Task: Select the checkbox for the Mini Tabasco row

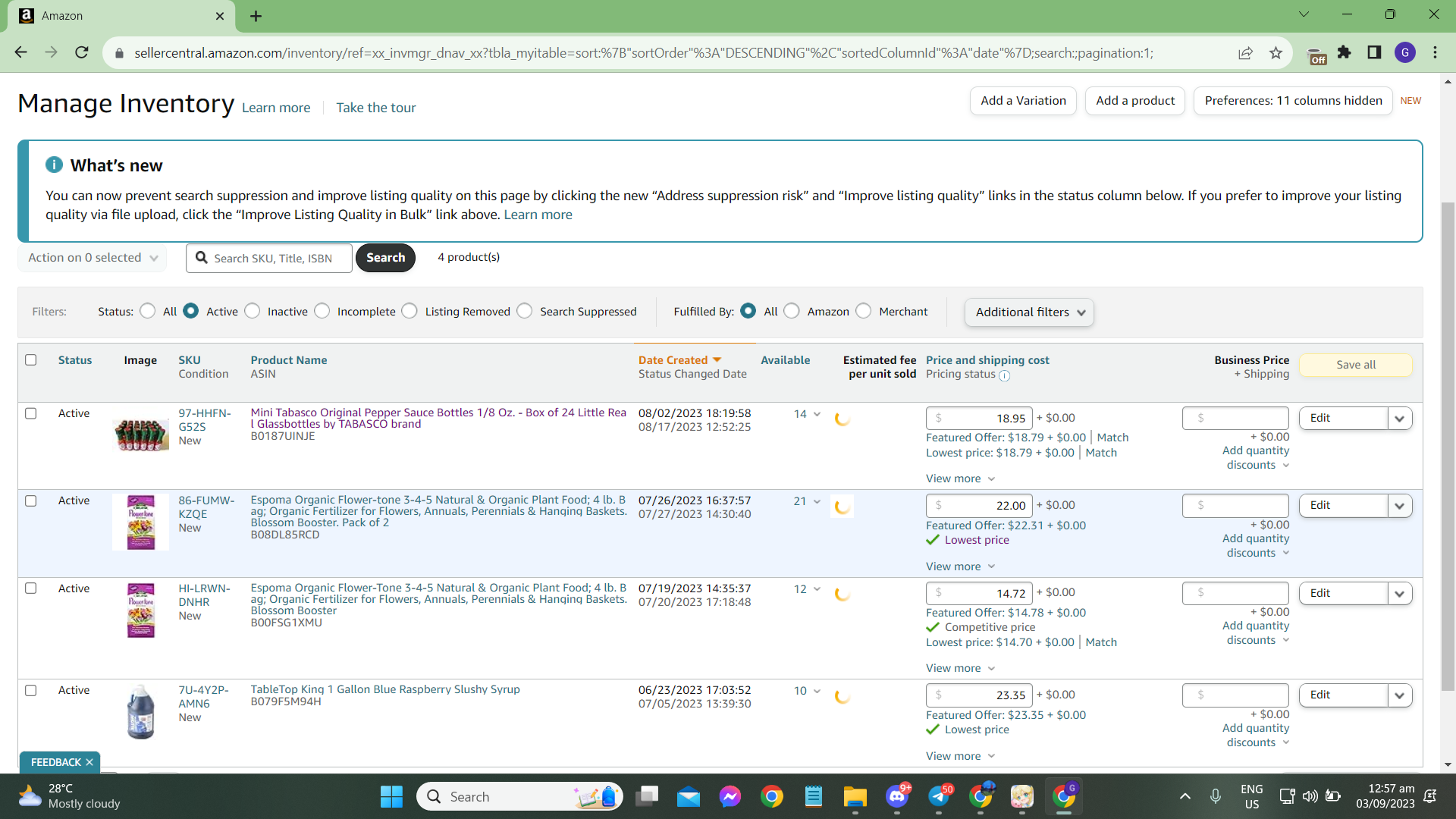Action: pos(31,413)
